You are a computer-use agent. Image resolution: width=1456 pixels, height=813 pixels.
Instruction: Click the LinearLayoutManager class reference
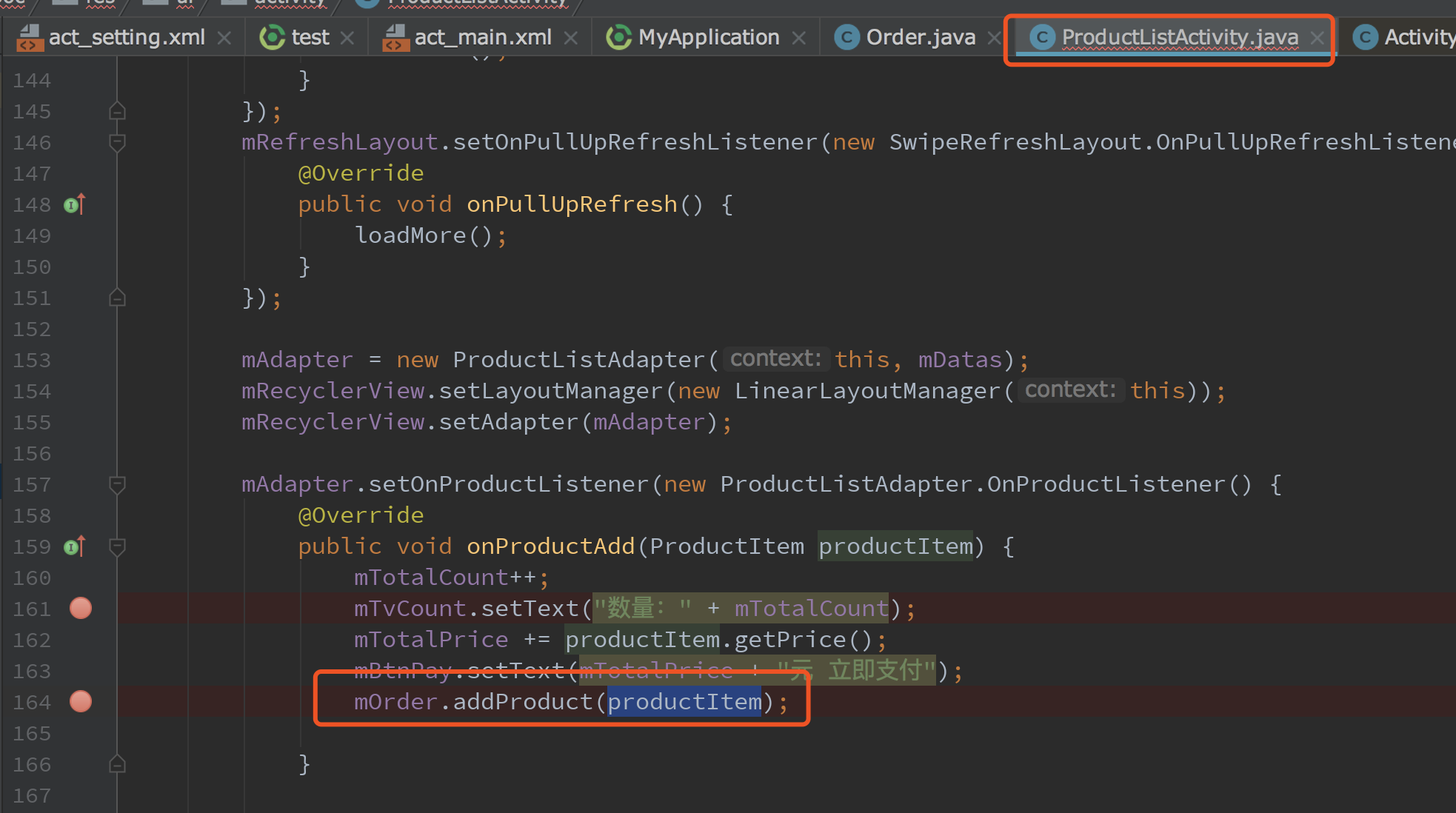(867, 391)
